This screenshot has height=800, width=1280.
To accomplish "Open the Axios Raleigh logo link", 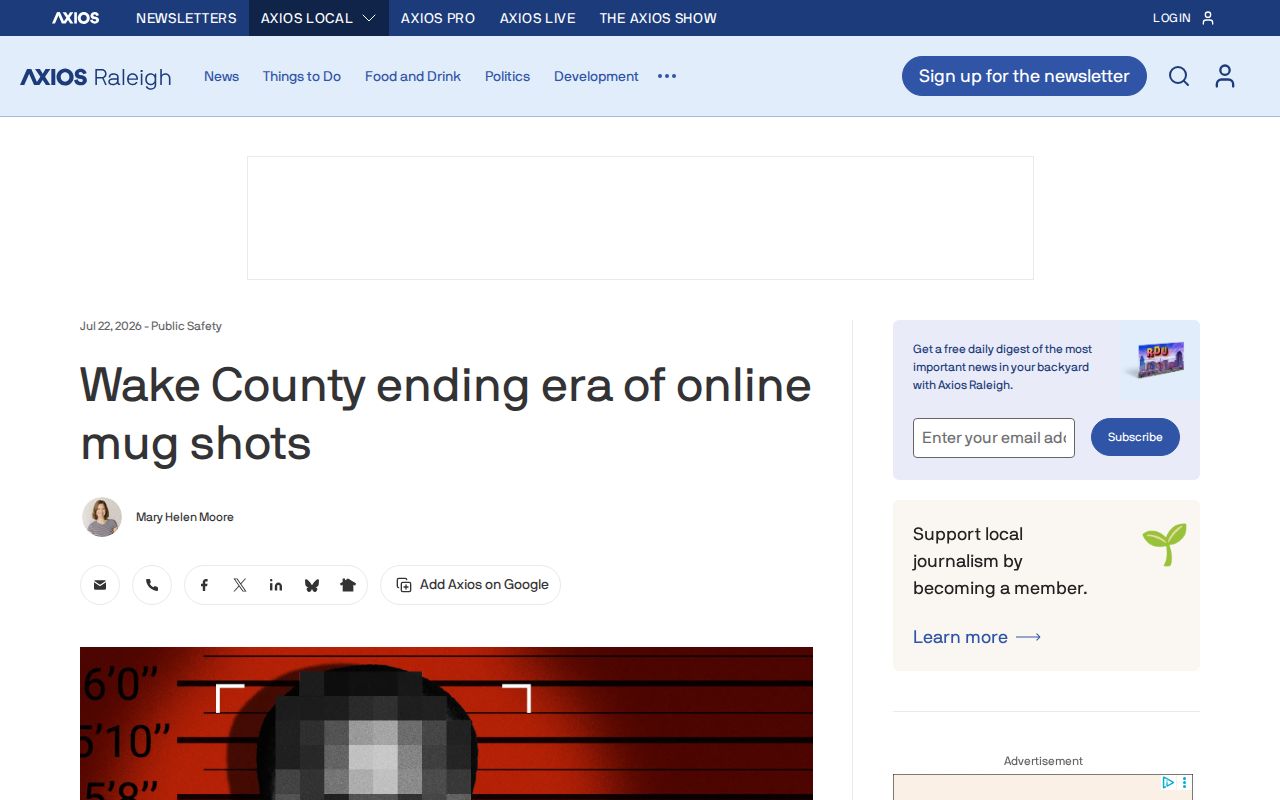I will pos(96,77).
